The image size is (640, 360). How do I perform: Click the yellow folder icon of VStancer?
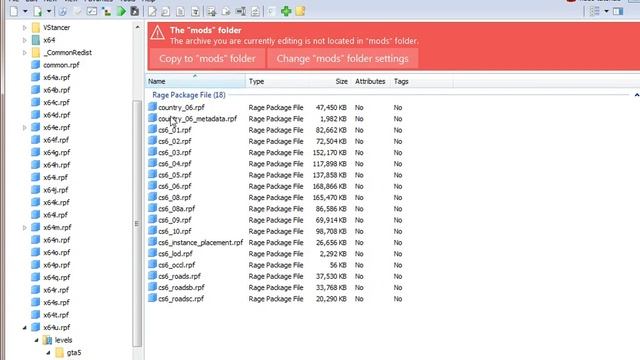[36, 27]
